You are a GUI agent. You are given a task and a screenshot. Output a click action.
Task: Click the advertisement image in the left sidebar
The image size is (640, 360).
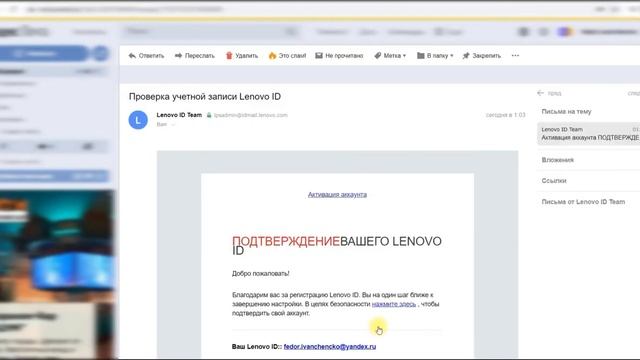tap(57, 274)
